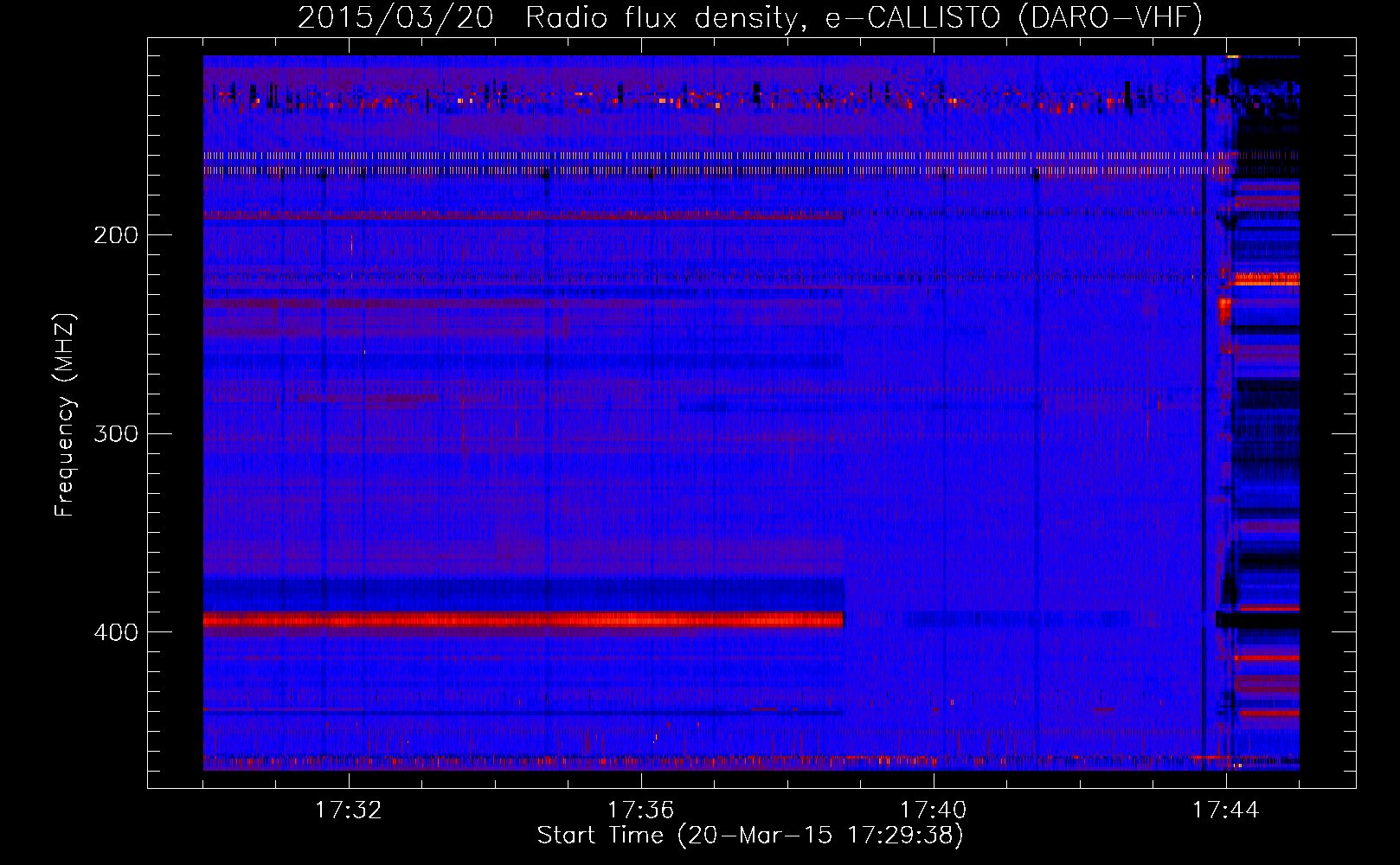Screen dimensions: 1400x865
Task: Click the bright red emission band near 400 MHz
Action: [523, 619]
